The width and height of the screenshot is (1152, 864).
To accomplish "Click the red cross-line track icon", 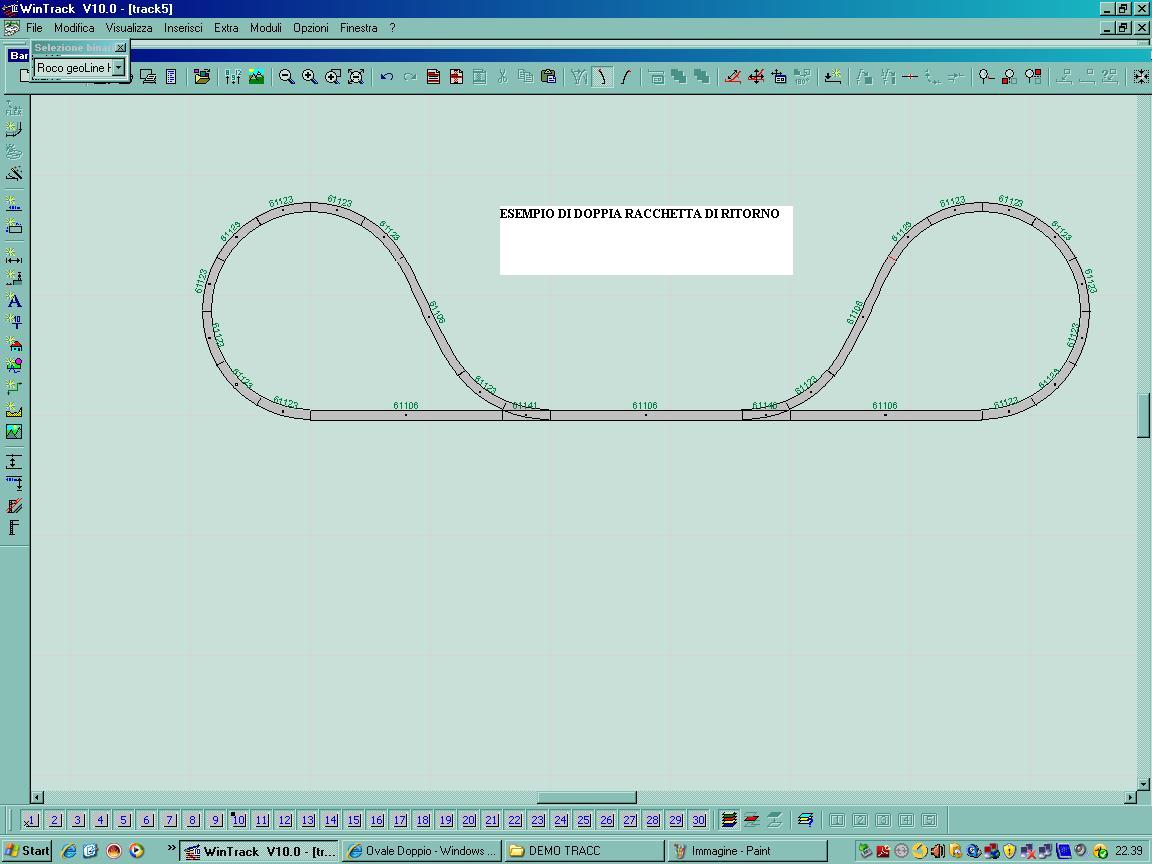I will click(910, 76).
